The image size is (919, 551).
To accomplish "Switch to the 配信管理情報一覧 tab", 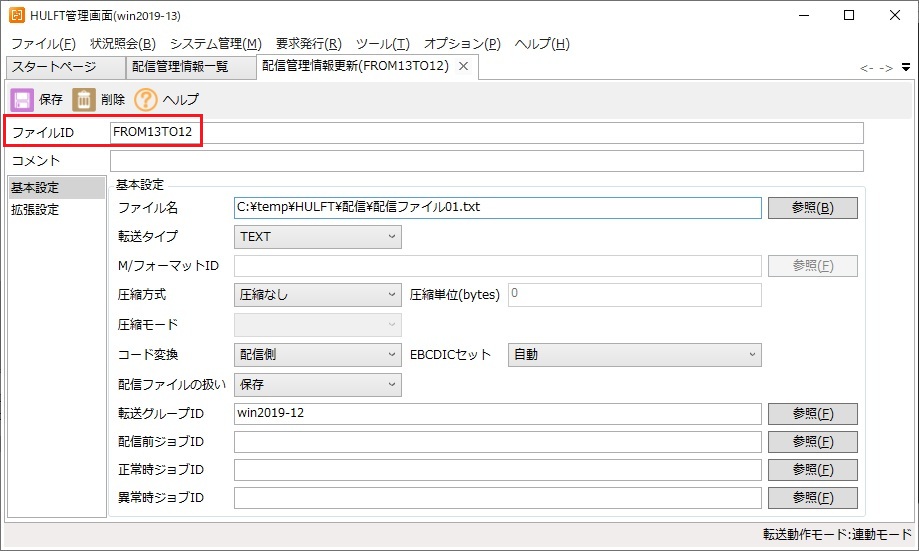I will coord(180,67).
